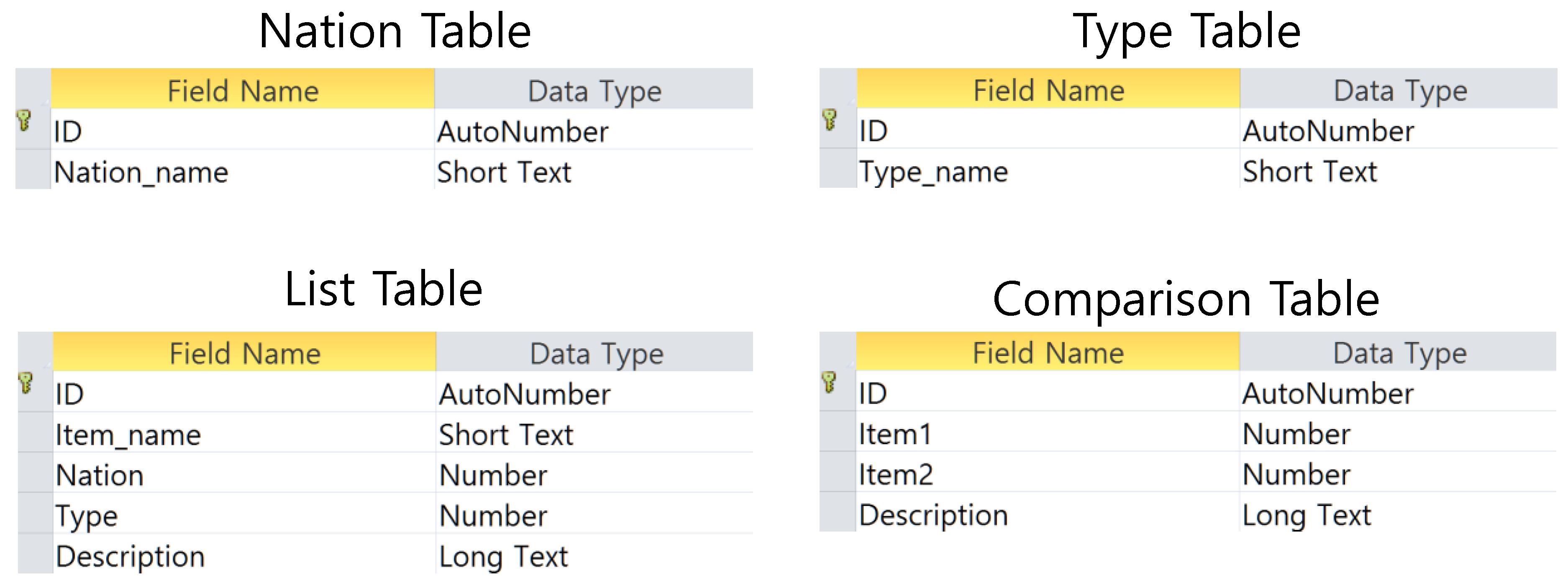Select Comparison Table's Data Type header
1568x583 pixels.
1398,351
